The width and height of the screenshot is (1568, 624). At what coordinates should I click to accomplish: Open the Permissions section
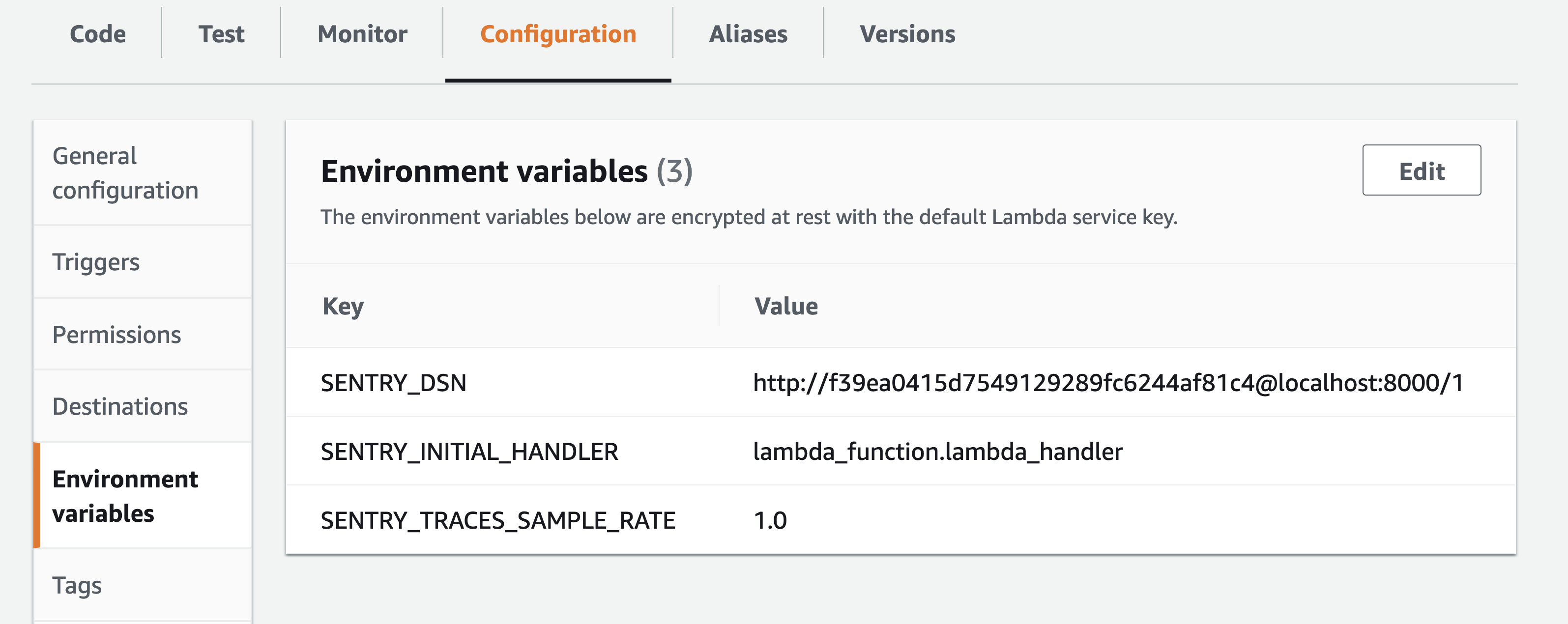click(117, 335)
